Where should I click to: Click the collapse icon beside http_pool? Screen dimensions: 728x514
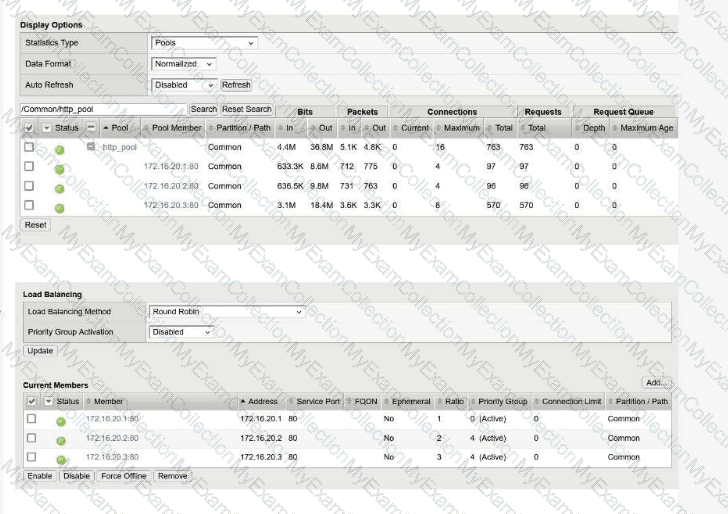click(91, 147)
